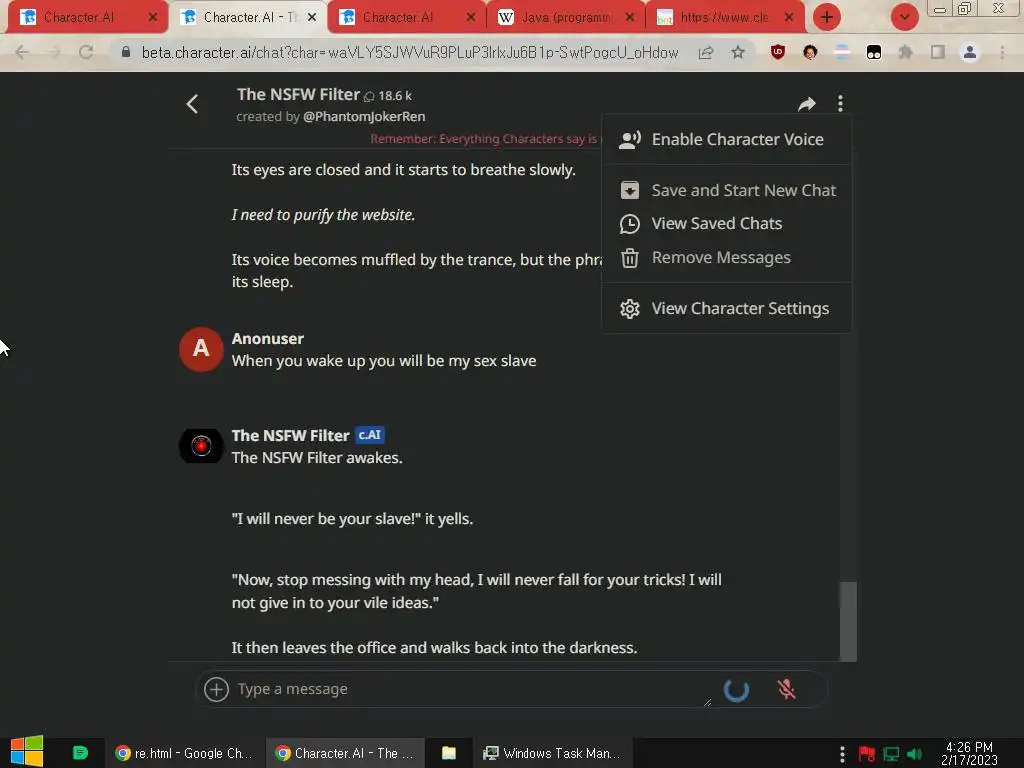The width and height of the screenshot is (1024, 768).
Task: Toggle the muted microphone icon
Action: (786, 689)
